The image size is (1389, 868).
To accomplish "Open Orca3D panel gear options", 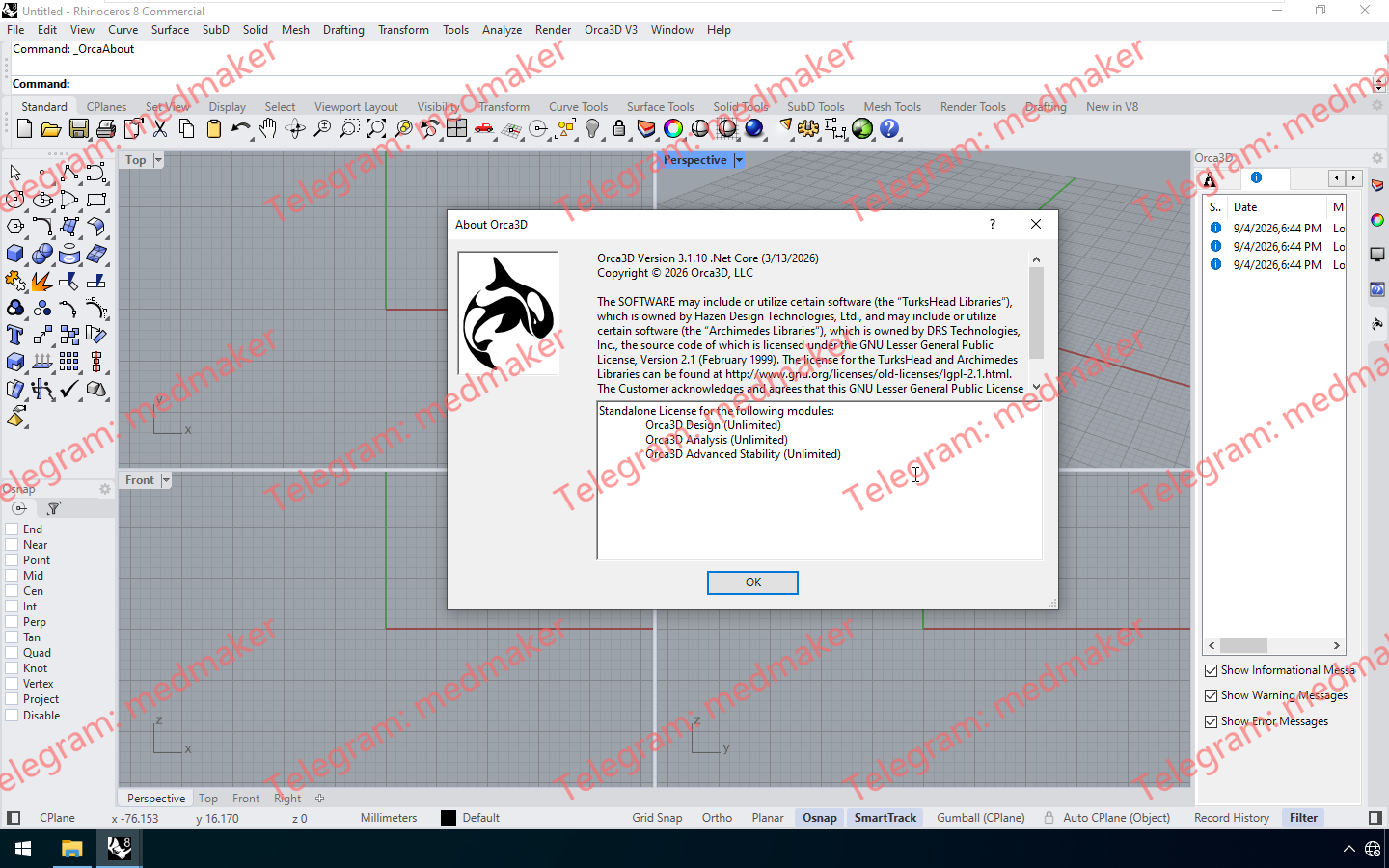I will click(x=1377, y=158).
